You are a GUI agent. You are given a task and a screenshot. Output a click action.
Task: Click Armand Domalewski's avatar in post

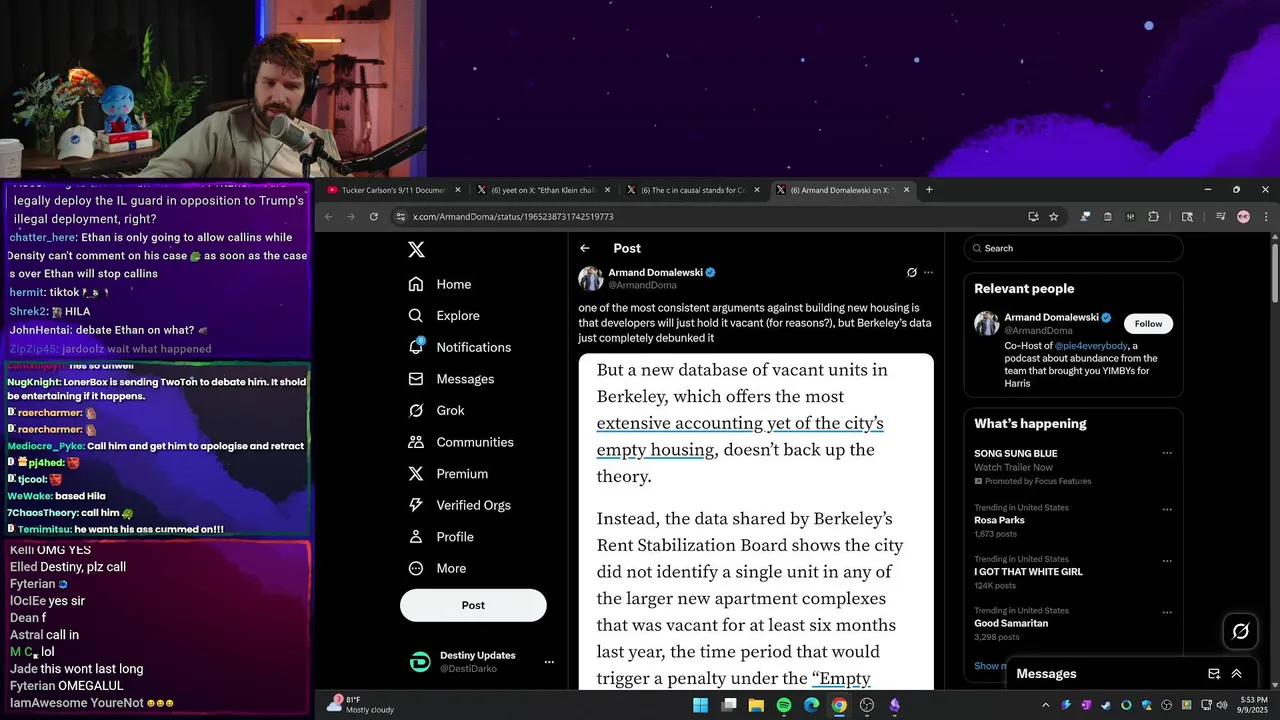pos(590,278)
